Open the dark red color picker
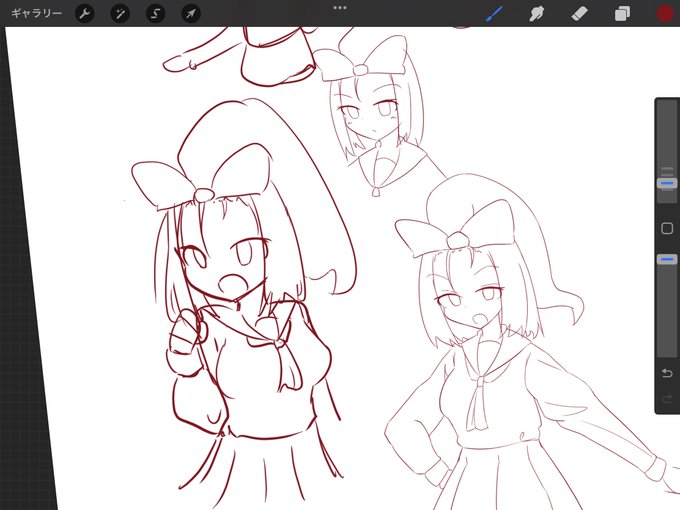The height and width of the screenshot is (510, 680). [x=665, y=13]
